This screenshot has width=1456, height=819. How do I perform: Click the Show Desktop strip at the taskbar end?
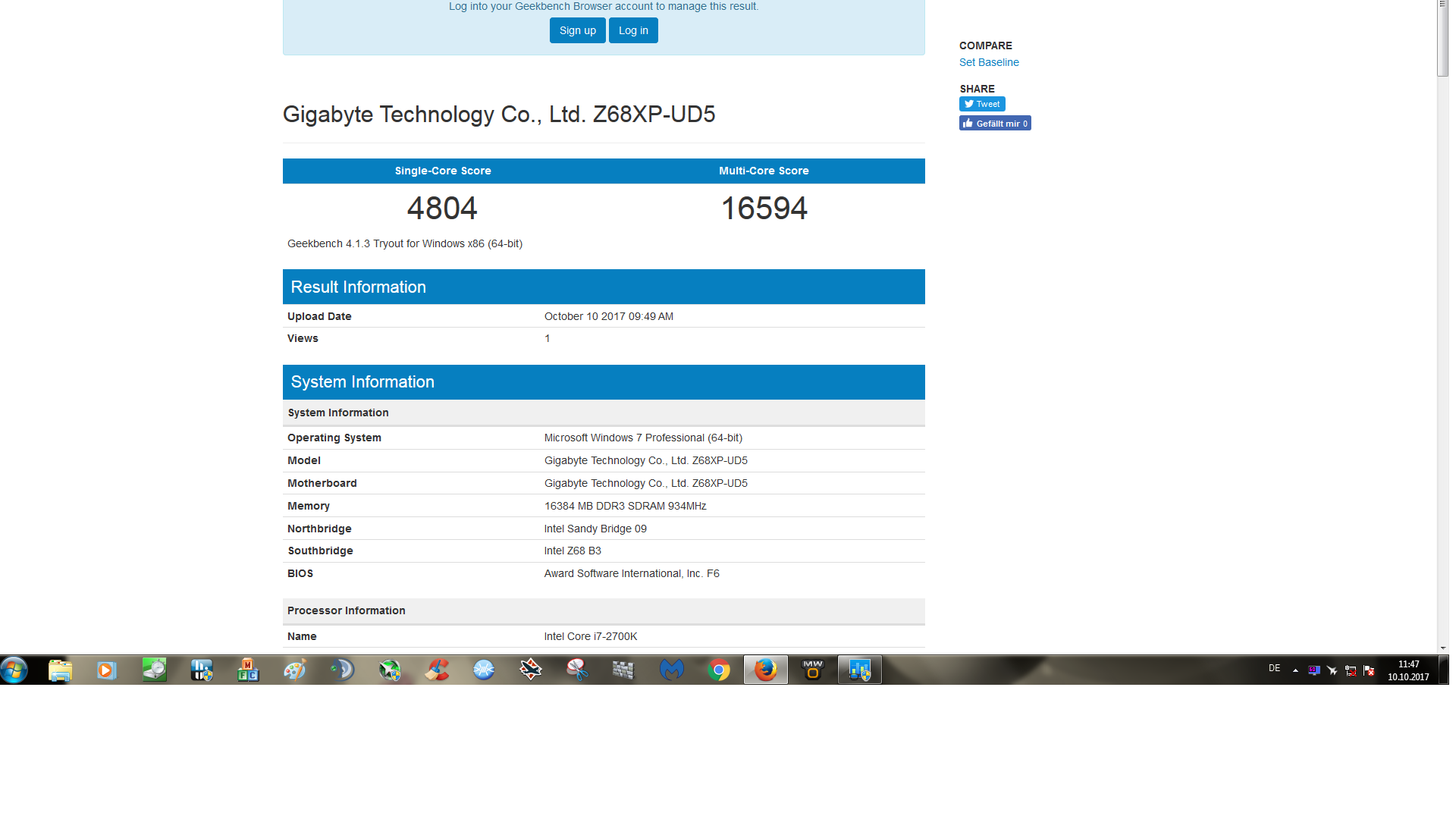[1444, 670]
